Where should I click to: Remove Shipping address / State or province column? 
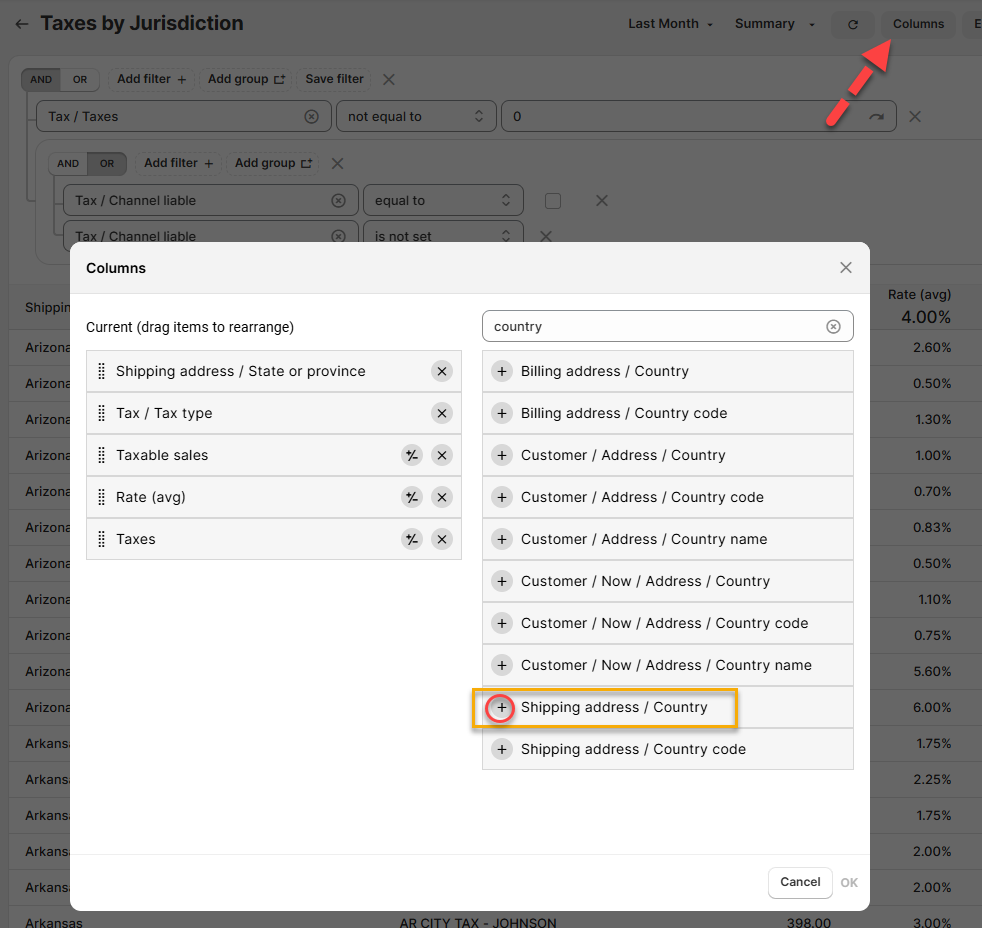441,371
